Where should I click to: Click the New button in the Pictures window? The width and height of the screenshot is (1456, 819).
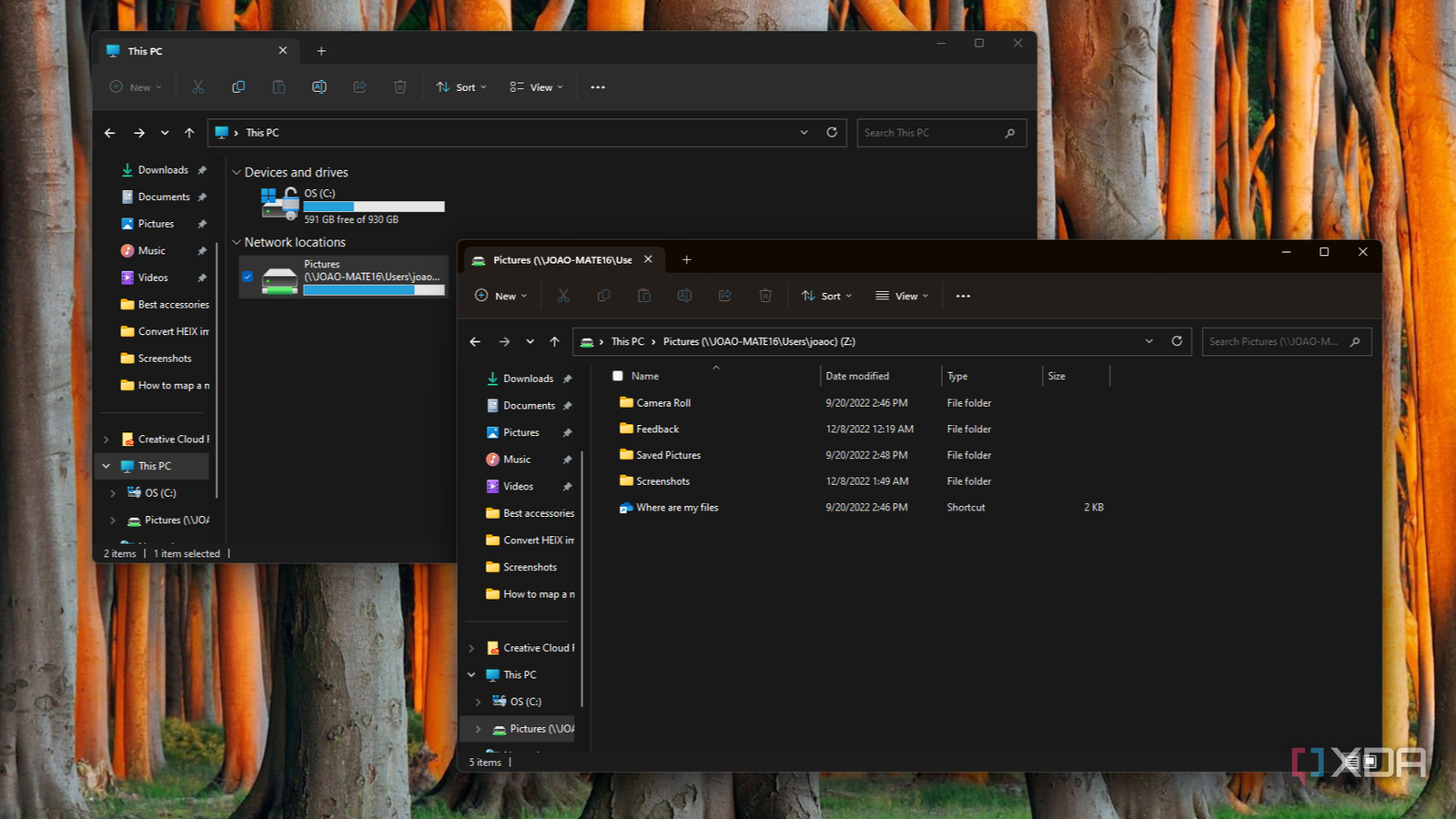[x=500, y=296]
